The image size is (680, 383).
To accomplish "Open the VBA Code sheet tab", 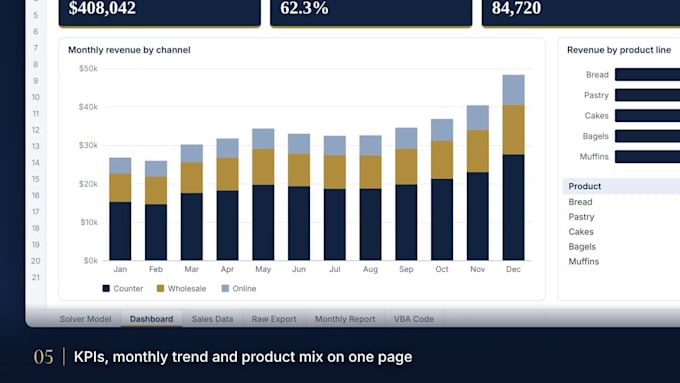I will pos(414,319).
